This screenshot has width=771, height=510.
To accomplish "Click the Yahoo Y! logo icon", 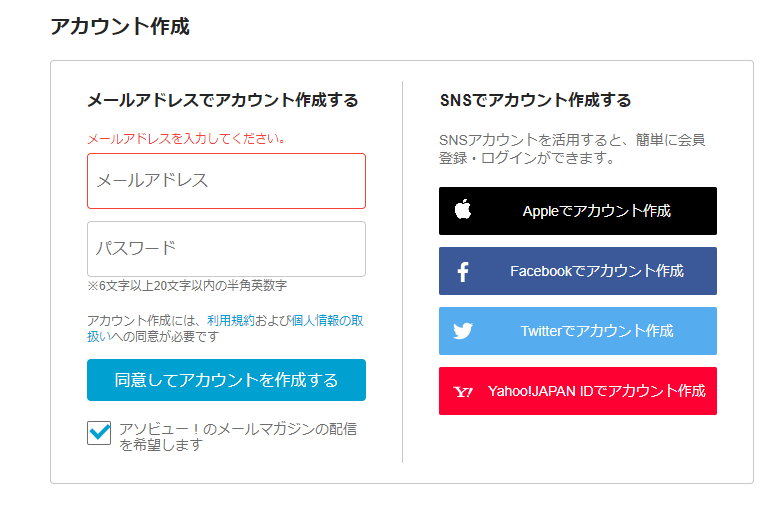I will (463, 391).
